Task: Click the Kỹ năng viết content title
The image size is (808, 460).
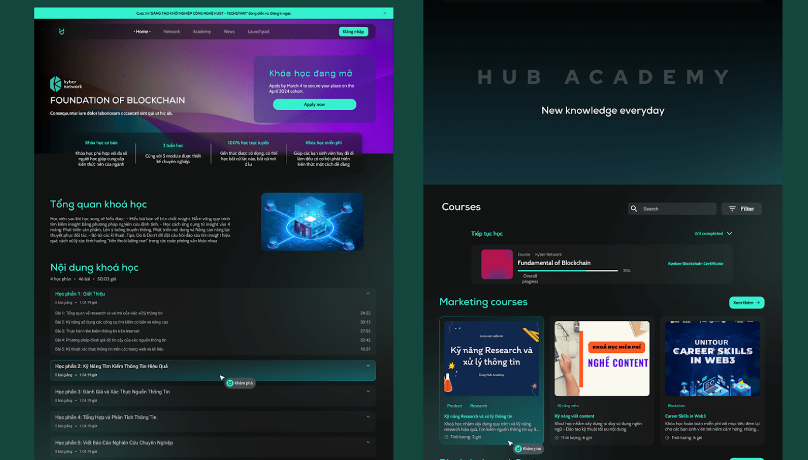Action: (574, 416)
